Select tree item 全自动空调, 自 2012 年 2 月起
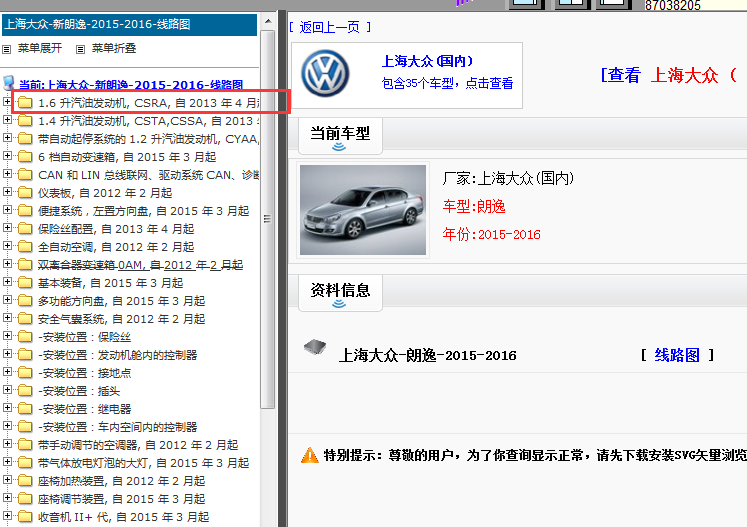The width and height of the screenshot is (747, 527). [x=116, y=247]
